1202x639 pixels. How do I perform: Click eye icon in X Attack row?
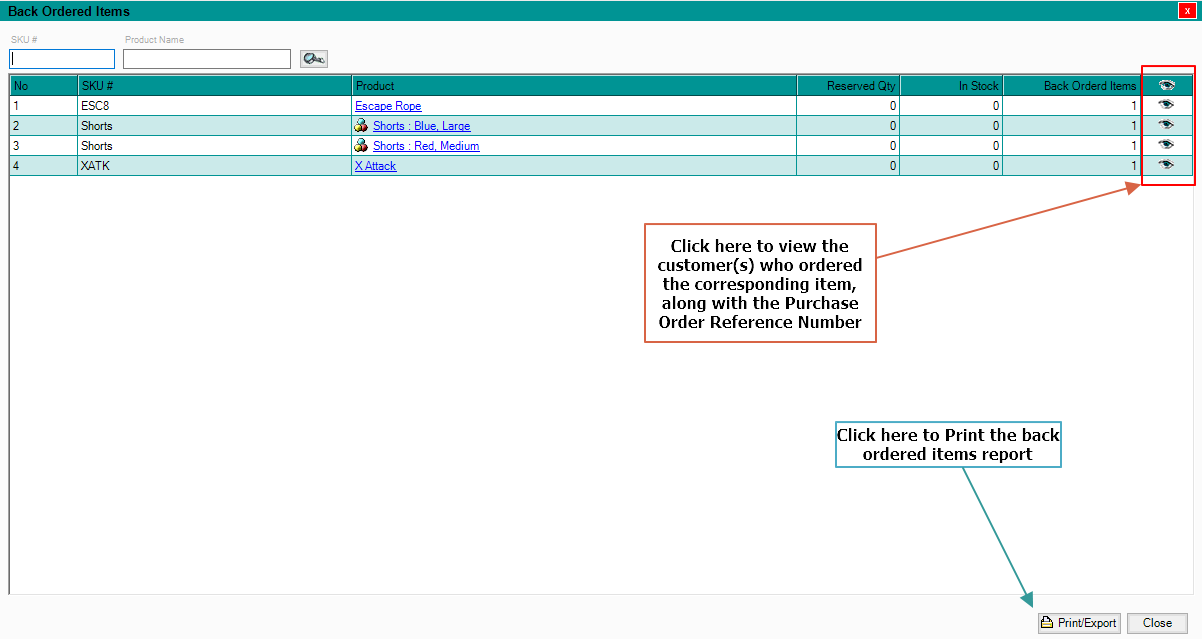(1166, 165)
